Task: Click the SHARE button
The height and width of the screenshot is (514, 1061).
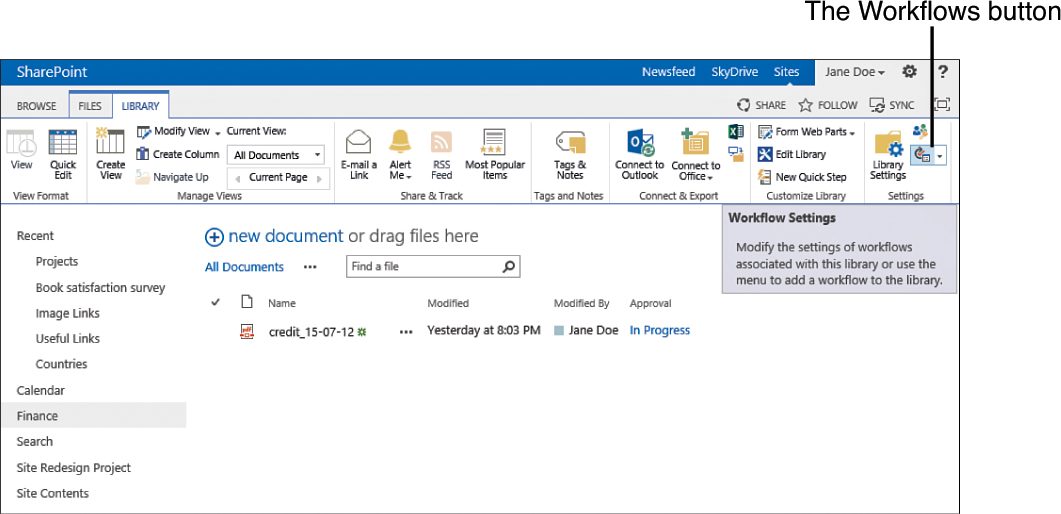Action: pyautogui.click(x=761, y=106)
